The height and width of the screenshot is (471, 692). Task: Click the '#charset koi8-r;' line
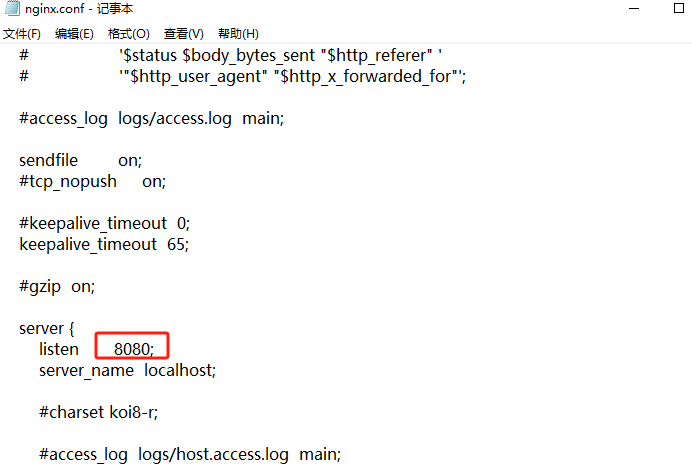point(98,413)
